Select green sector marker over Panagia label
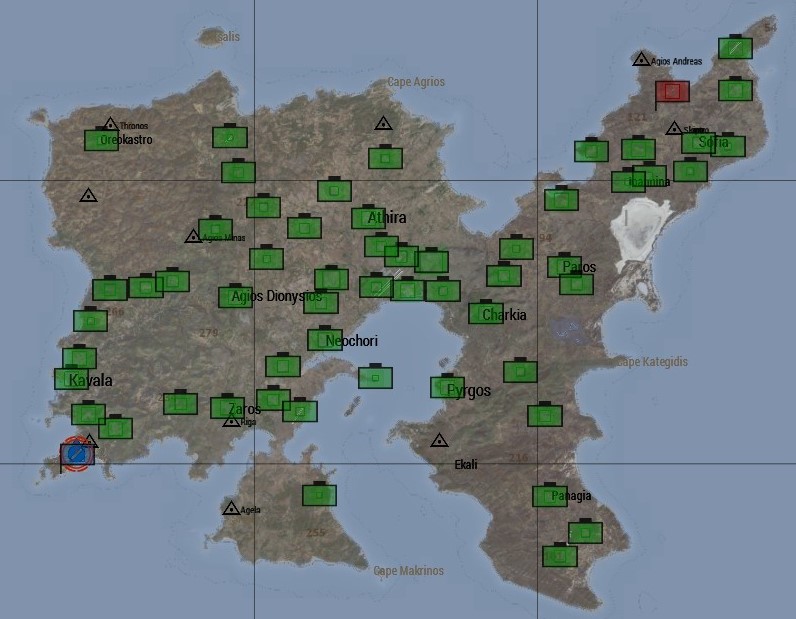 click(x=549, y=495)
